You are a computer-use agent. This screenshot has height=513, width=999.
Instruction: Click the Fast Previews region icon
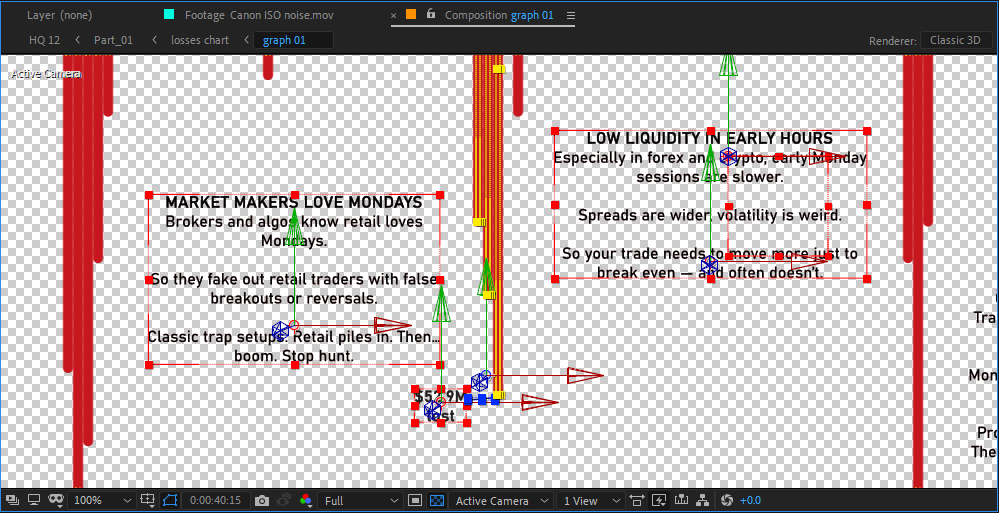(415, 501)
